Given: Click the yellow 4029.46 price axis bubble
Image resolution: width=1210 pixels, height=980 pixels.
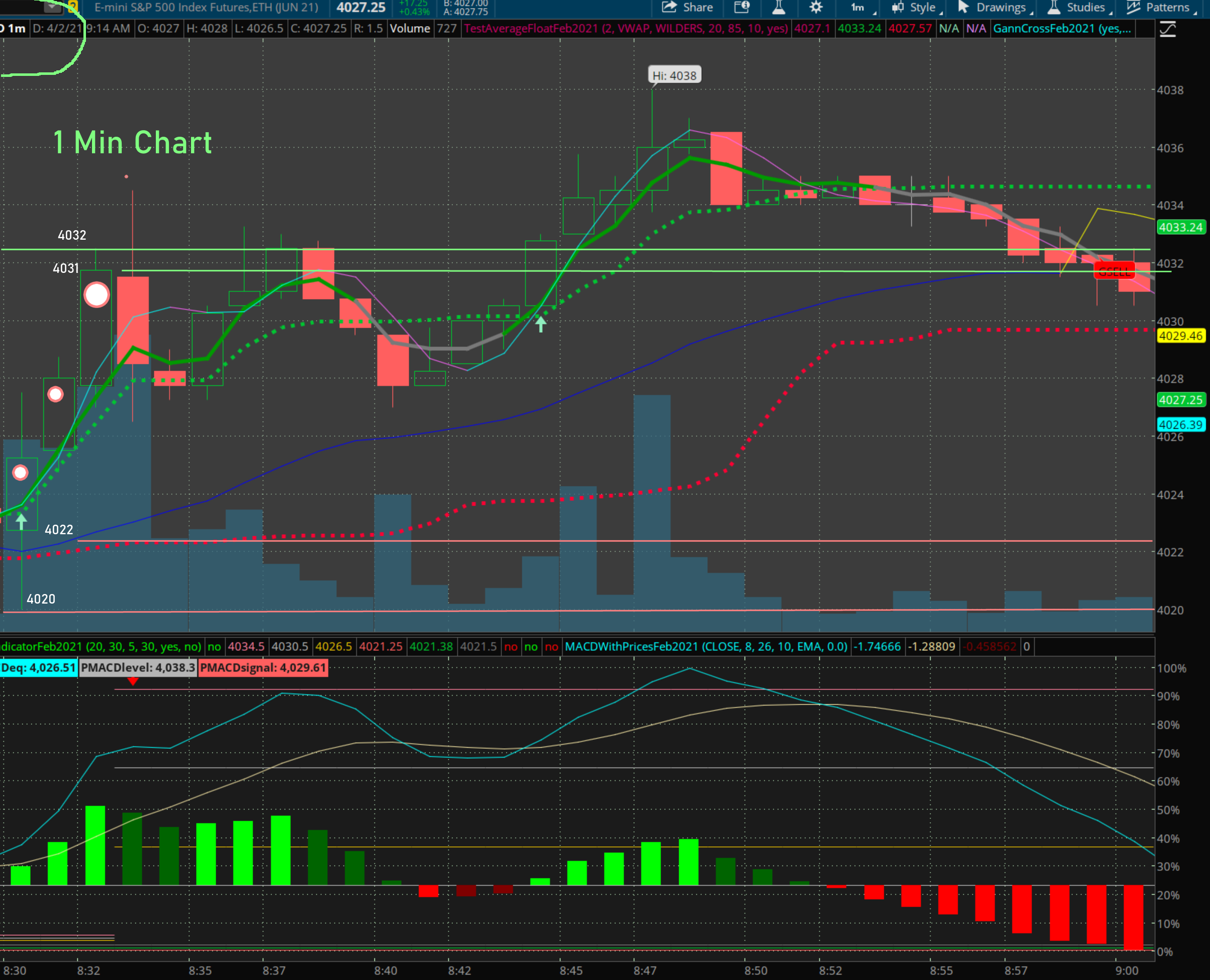Looking at the screenshot, I should [x=1181, y=336].
